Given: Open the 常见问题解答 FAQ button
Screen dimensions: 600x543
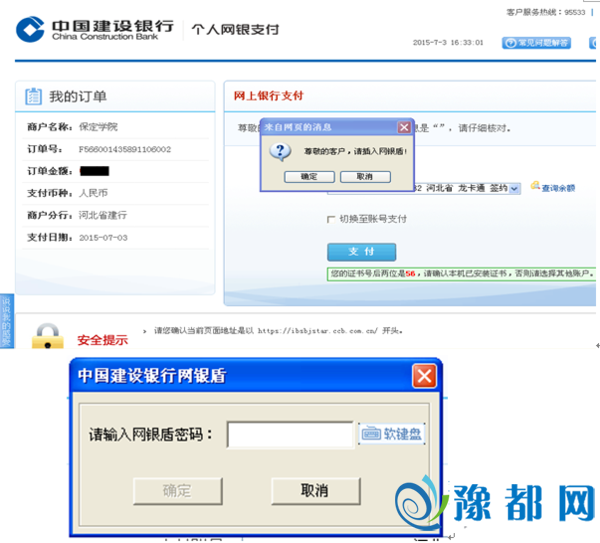Looking at the screenshot, I should tap(536, 43).
